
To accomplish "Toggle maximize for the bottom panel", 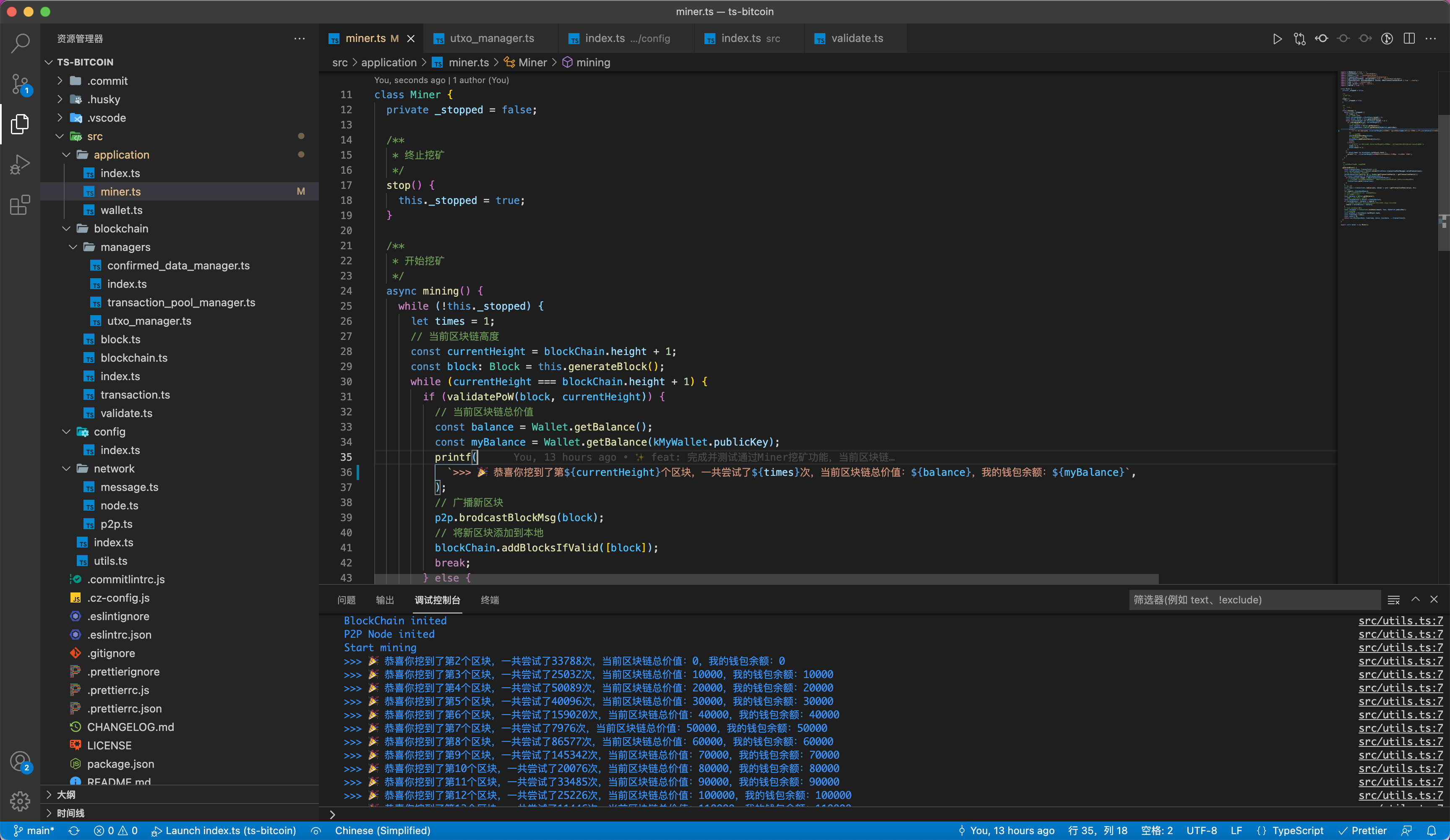I will pyautogui.click(x=1416, y=600).
